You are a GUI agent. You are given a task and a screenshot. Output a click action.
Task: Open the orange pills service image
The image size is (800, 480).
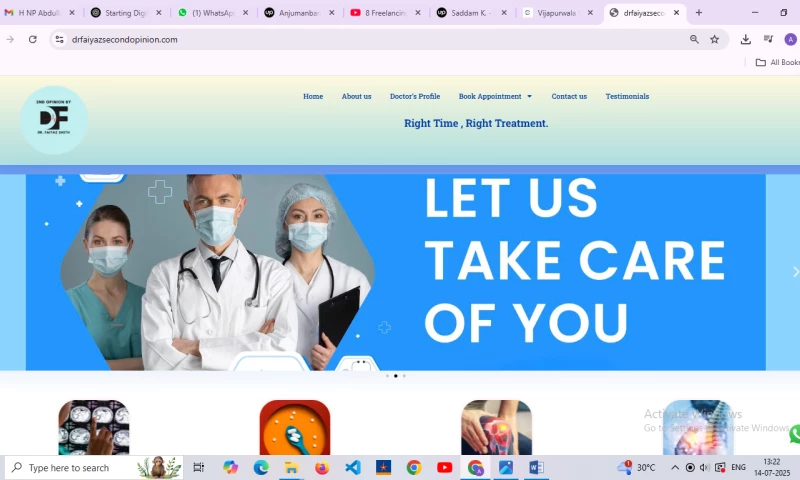295,427
